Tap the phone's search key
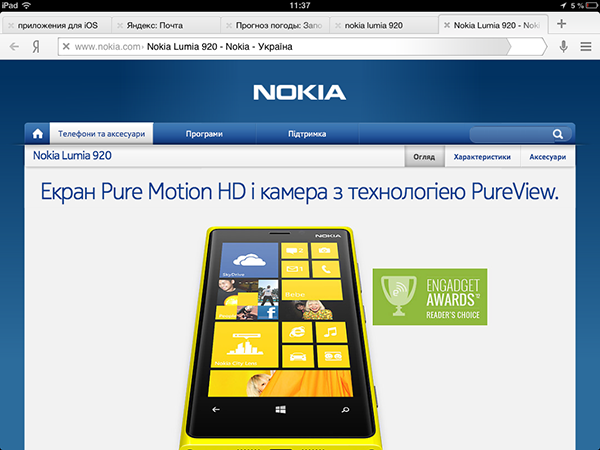The image size is (600, 450). click(x=345, y=410)
